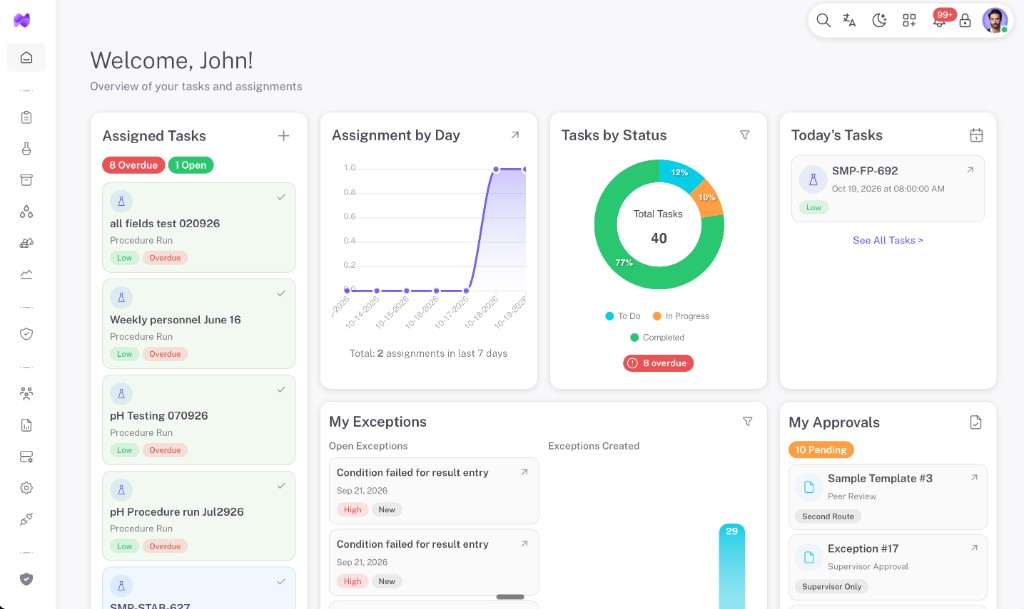Toggle the 'In Progress' legend series
Screen dimensions: 1024x609
click(x=680, y=316)
